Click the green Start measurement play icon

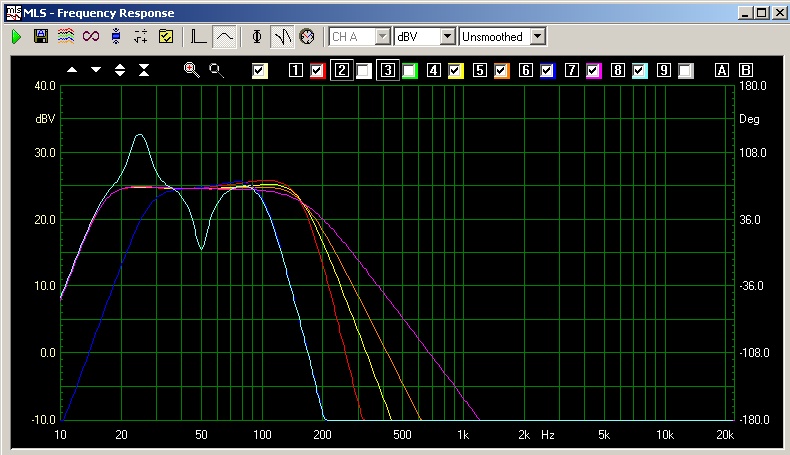pos(17,36)
